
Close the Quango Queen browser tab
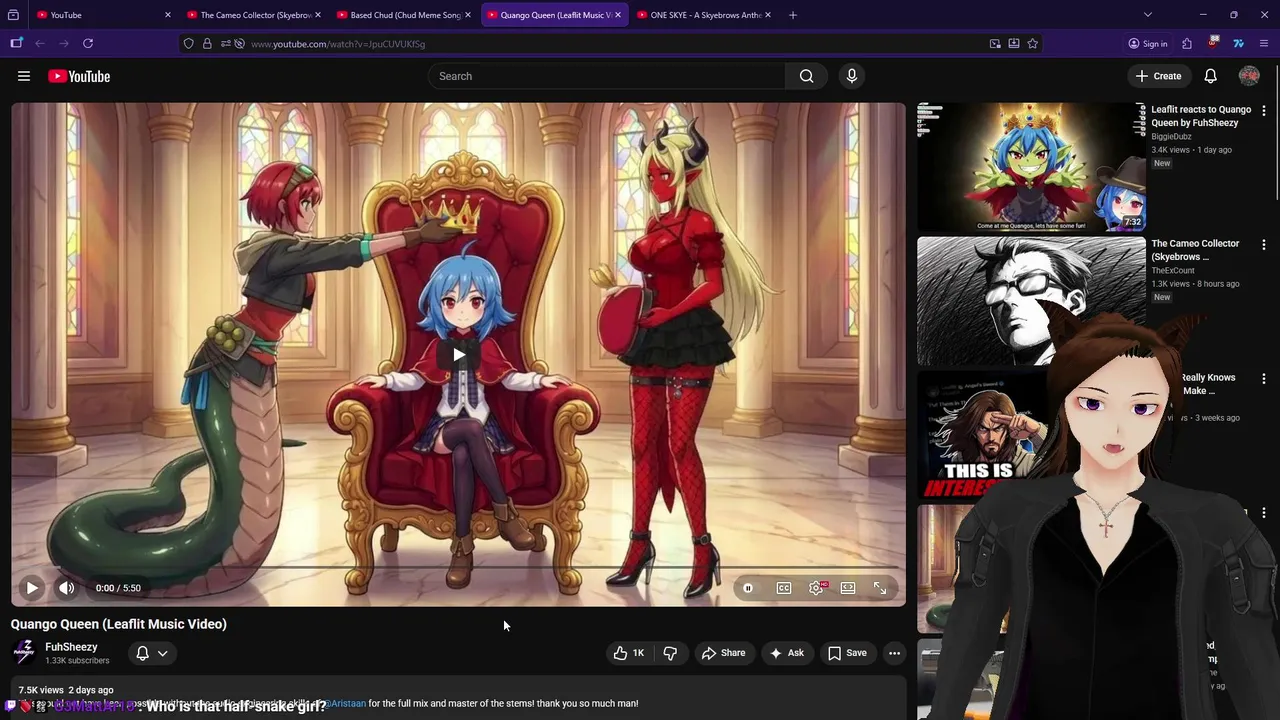tap(618, 15)
